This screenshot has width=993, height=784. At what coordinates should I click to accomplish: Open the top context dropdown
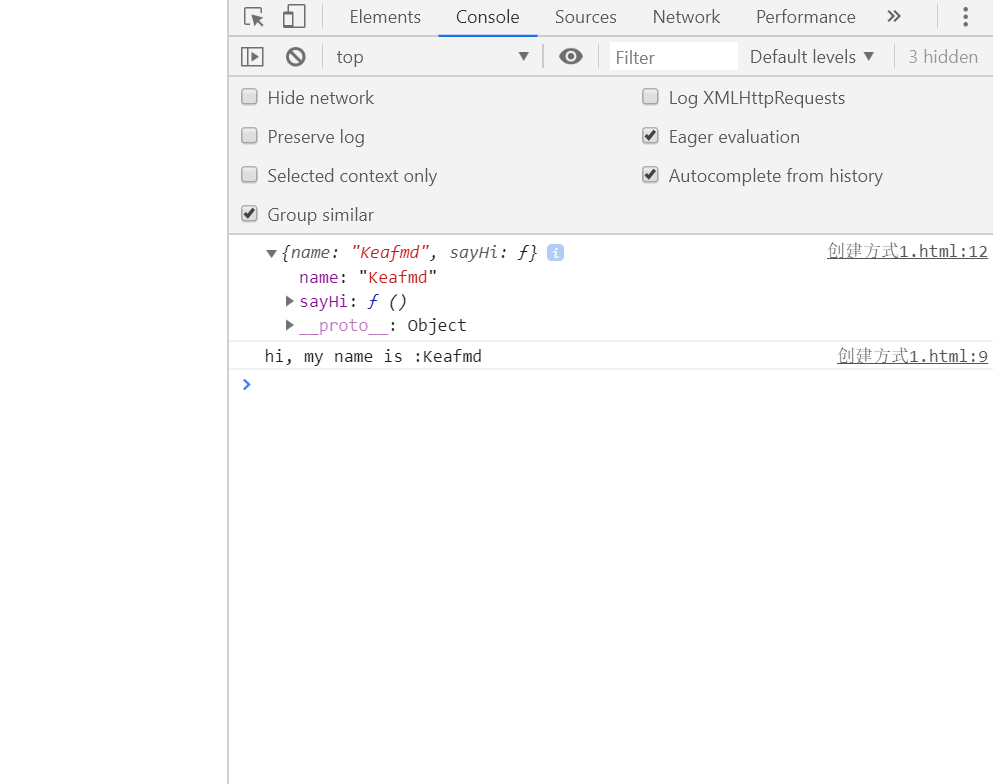point(433,57)
